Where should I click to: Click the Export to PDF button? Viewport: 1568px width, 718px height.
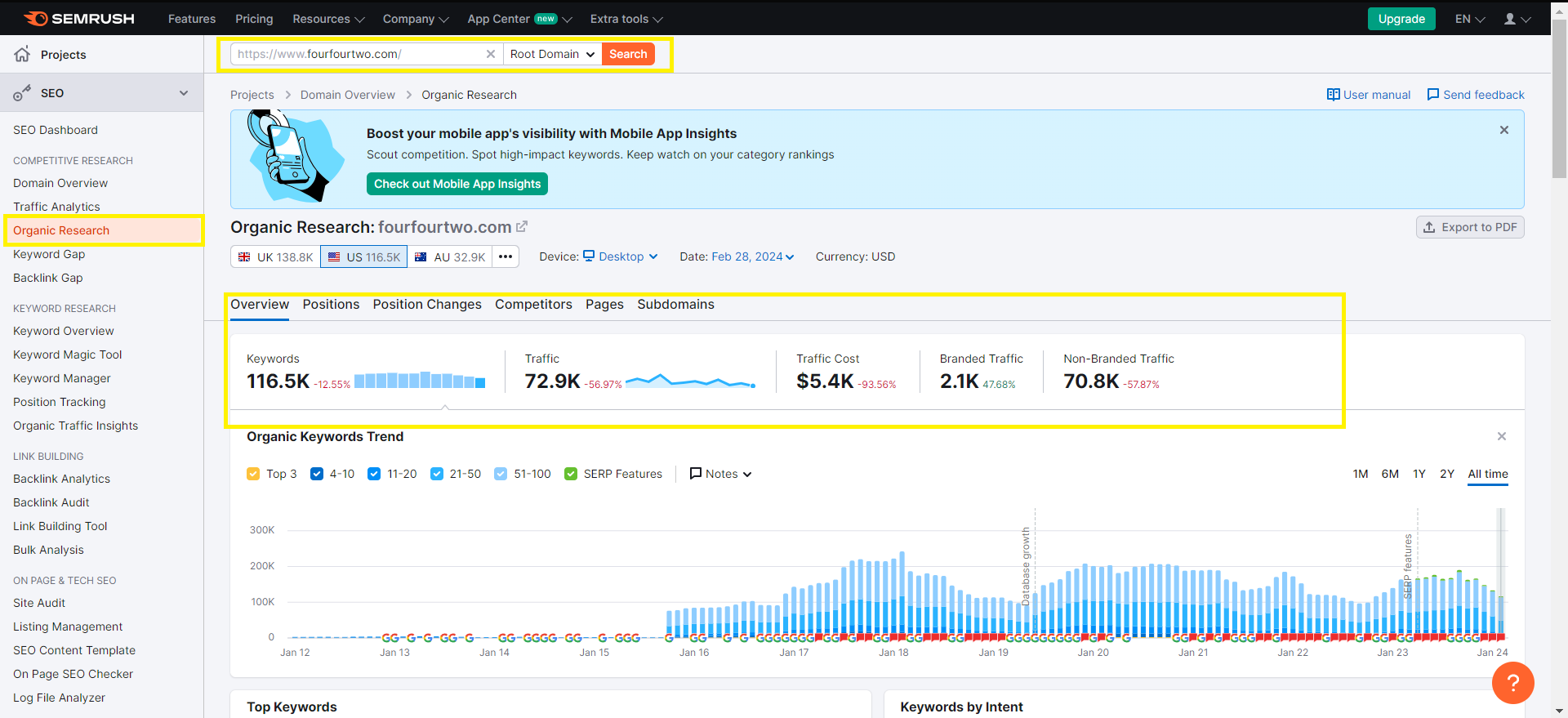point(1470,227)
